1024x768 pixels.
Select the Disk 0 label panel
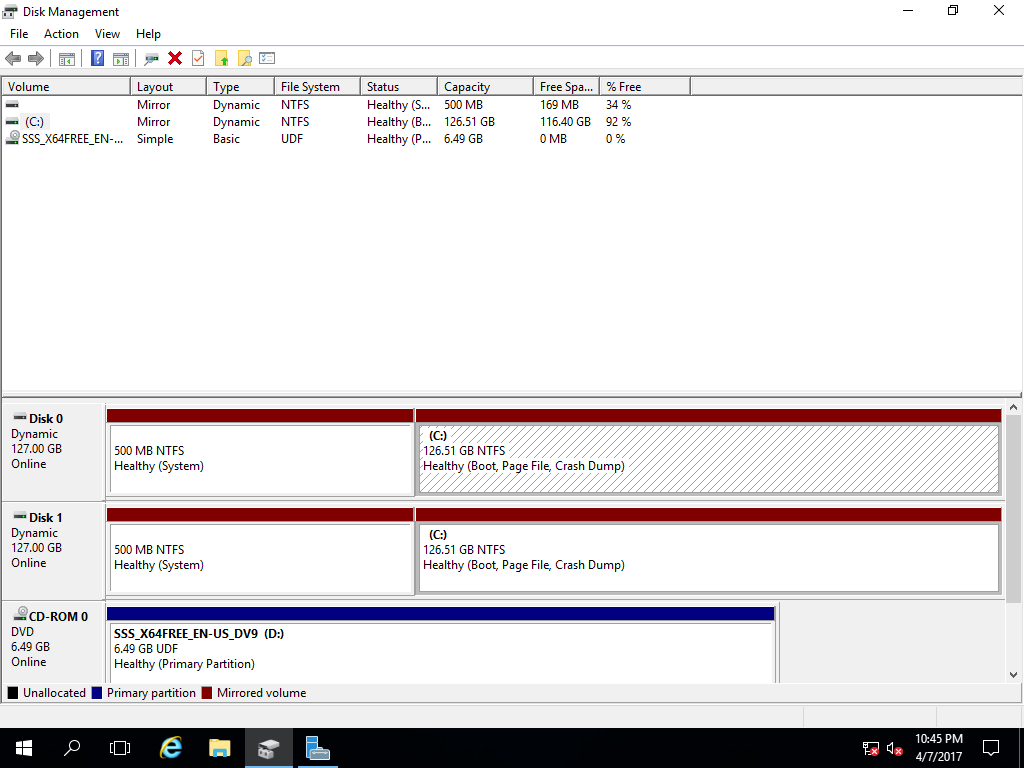tap(53, 452)
